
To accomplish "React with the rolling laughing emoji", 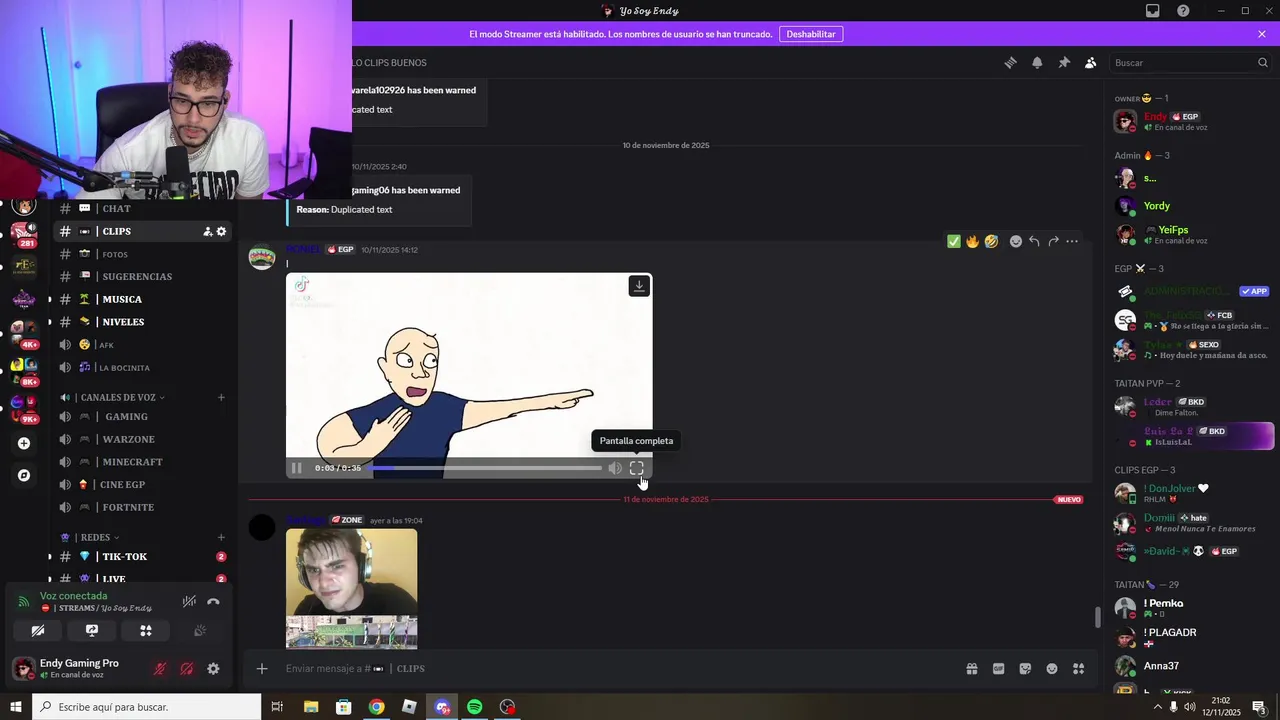I will coord(991,241).
